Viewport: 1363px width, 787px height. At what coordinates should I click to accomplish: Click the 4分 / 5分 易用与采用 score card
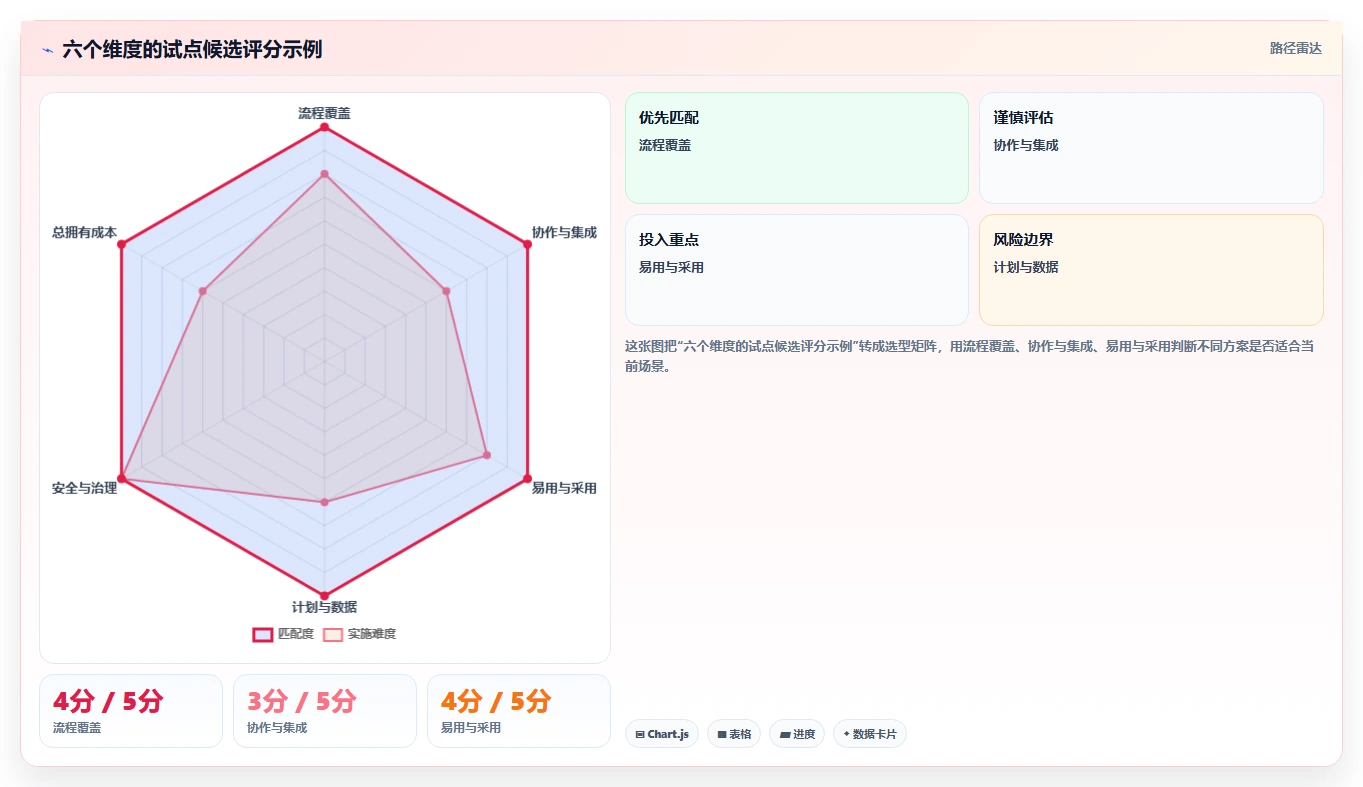(x=519, y=711)
